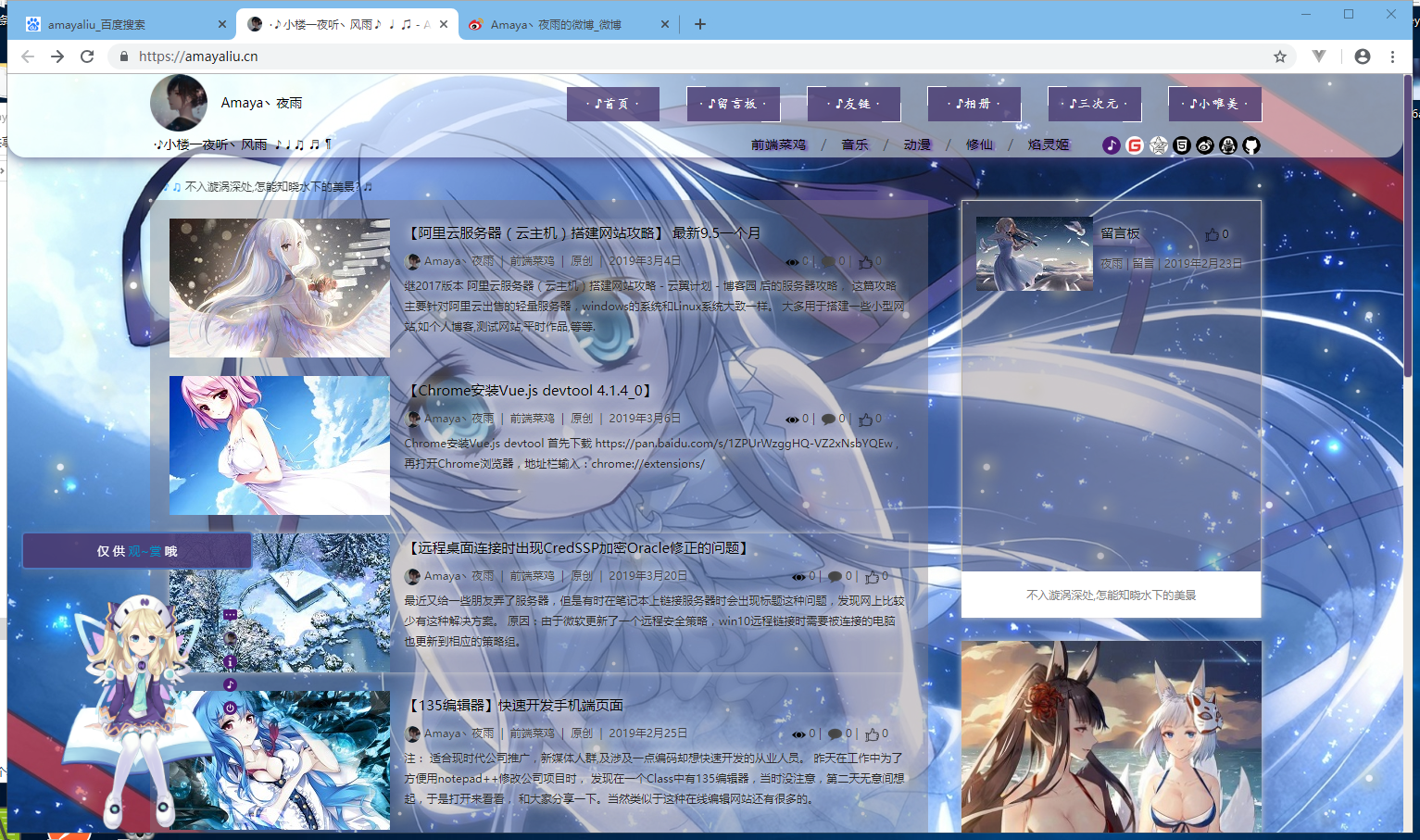Open post Chrome安装Vue.js devtool 4.1.4_0 title
Screen dimensions: 1420x840
pos(531,391)
